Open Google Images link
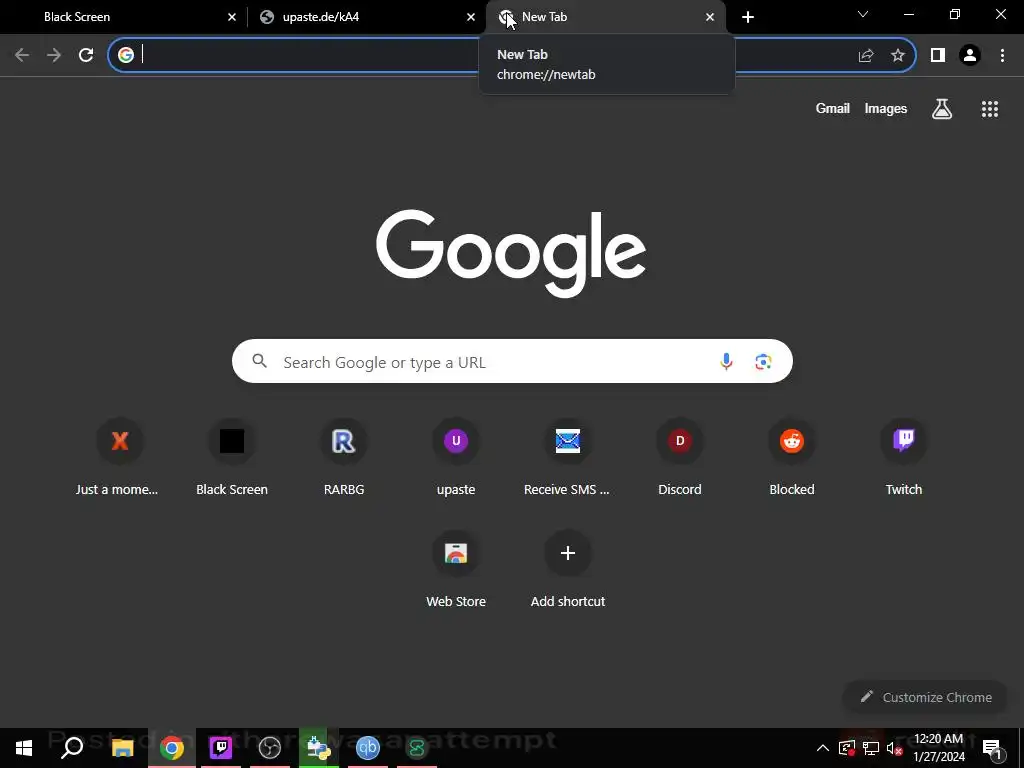This screenshot has height=768, width=1024. [886, 108]
